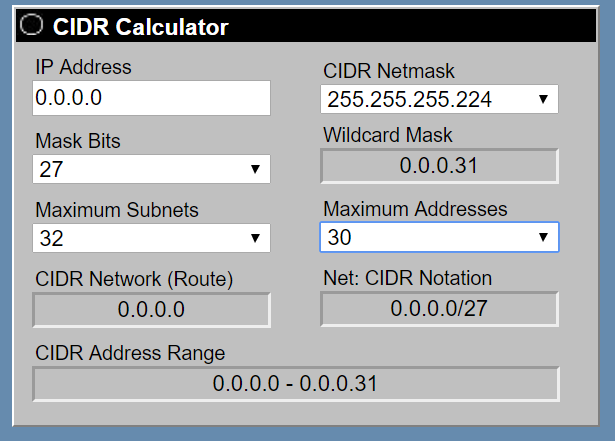
Task: Click the CIDR Network (Route) output field
Action: click(x=151, y=309)
